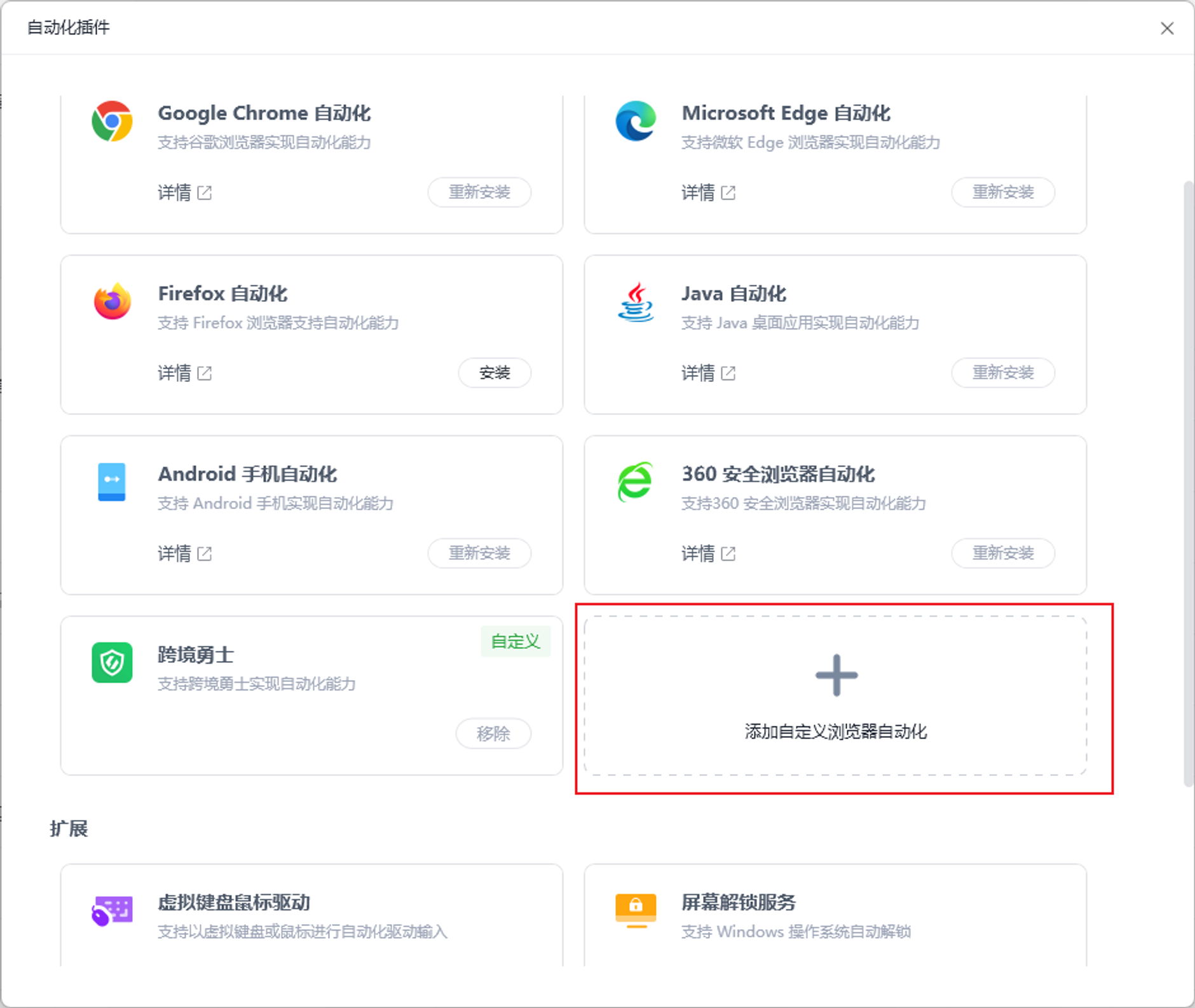
Task: Click the Java coffee cup icon
Action: coord(636,302)
